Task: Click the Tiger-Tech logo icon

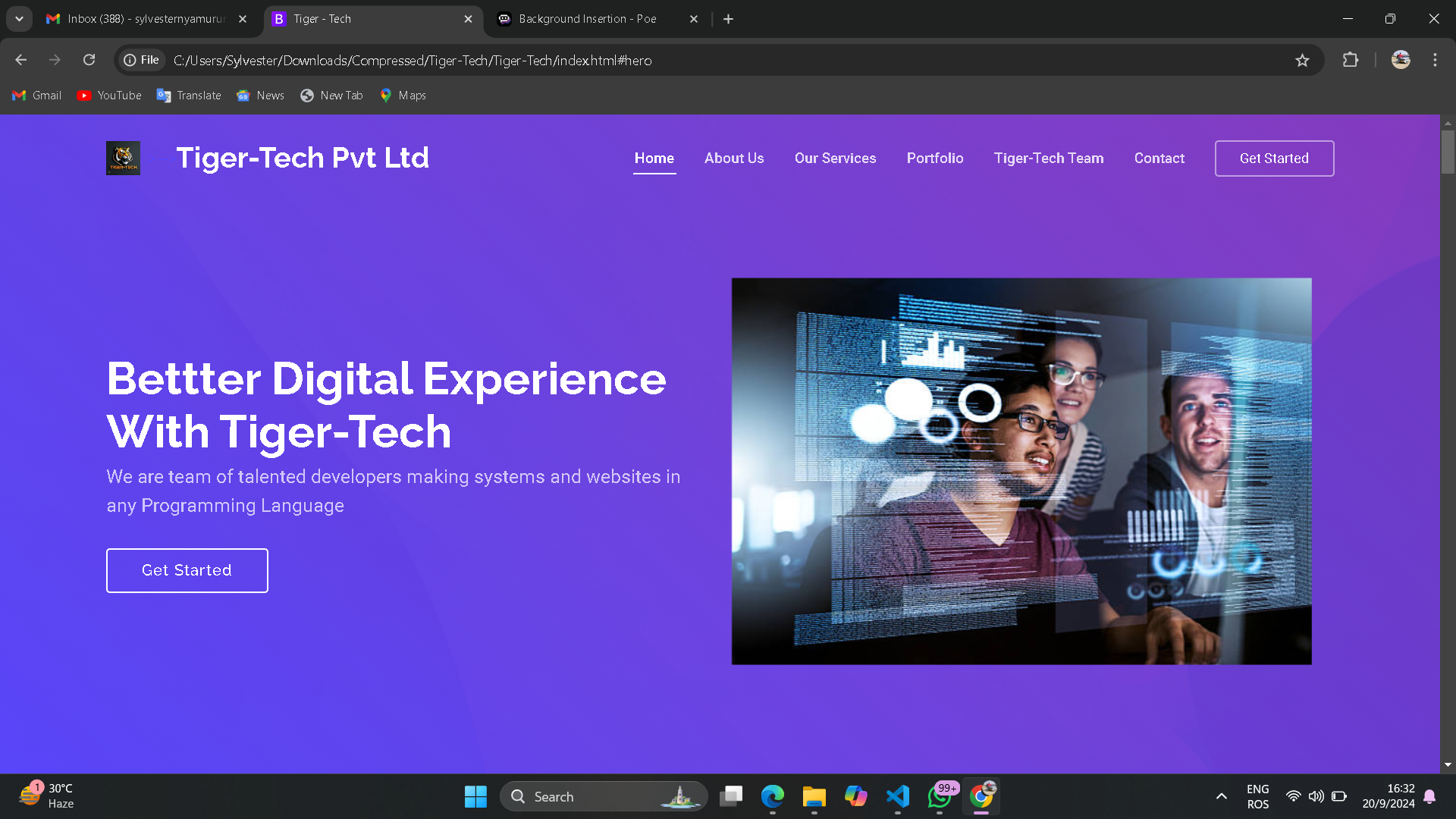Action: click(x=123, y=158)
